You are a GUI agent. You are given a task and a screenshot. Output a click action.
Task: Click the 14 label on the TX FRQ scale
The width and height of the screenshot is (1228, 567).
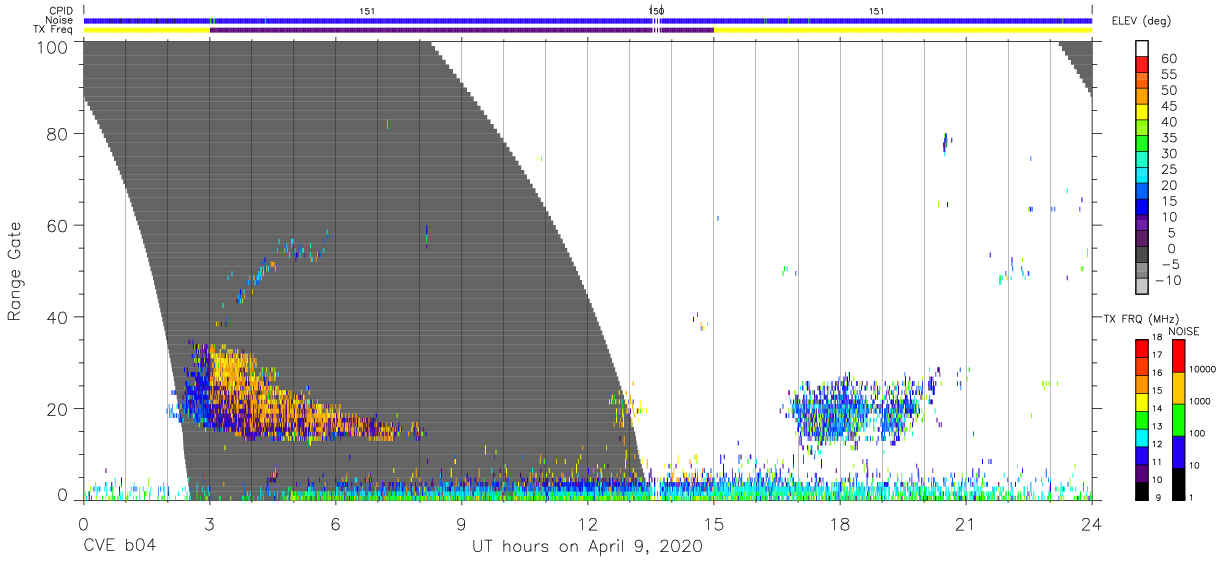pos(1157,408)
